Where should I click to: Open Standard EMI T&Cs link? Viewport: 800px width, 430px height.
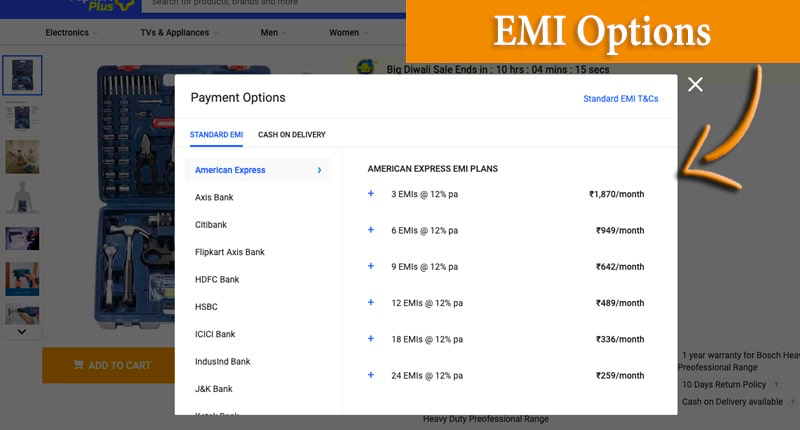point(620,98)
